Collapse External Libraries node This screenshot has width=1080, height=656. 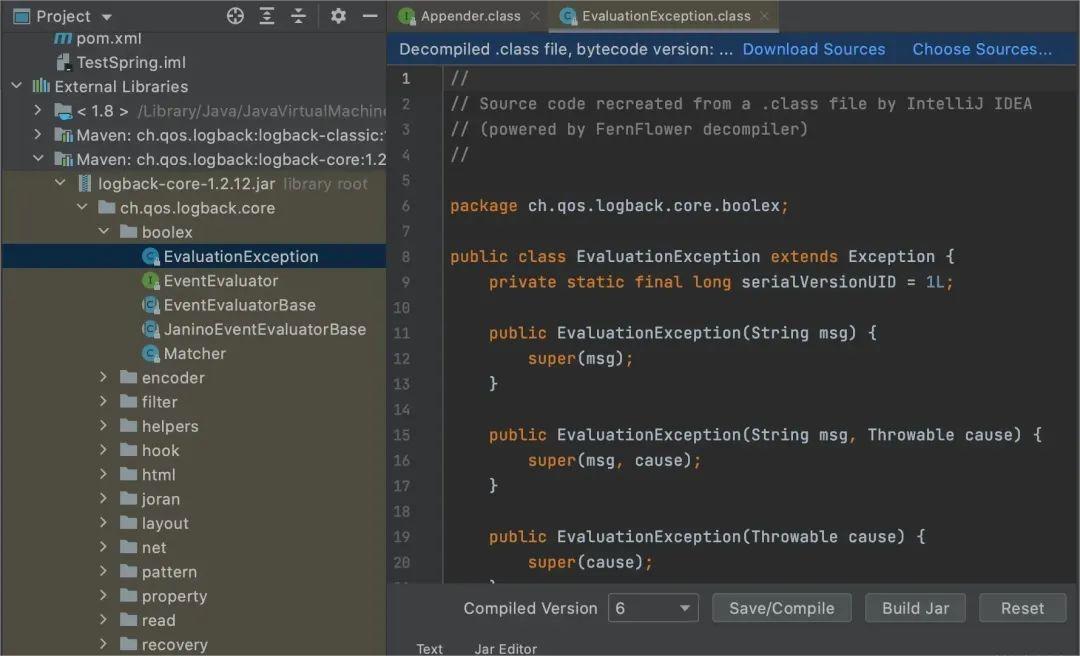click(x=17, y=86)
